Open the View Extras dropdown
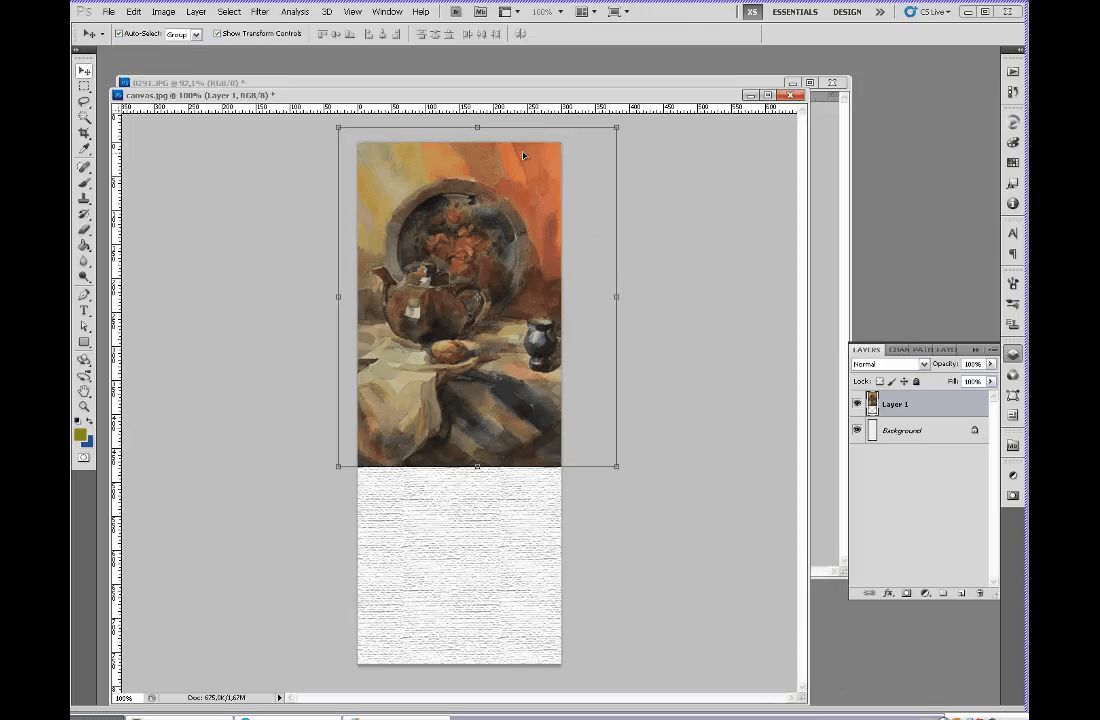 [x=509, y=12]
